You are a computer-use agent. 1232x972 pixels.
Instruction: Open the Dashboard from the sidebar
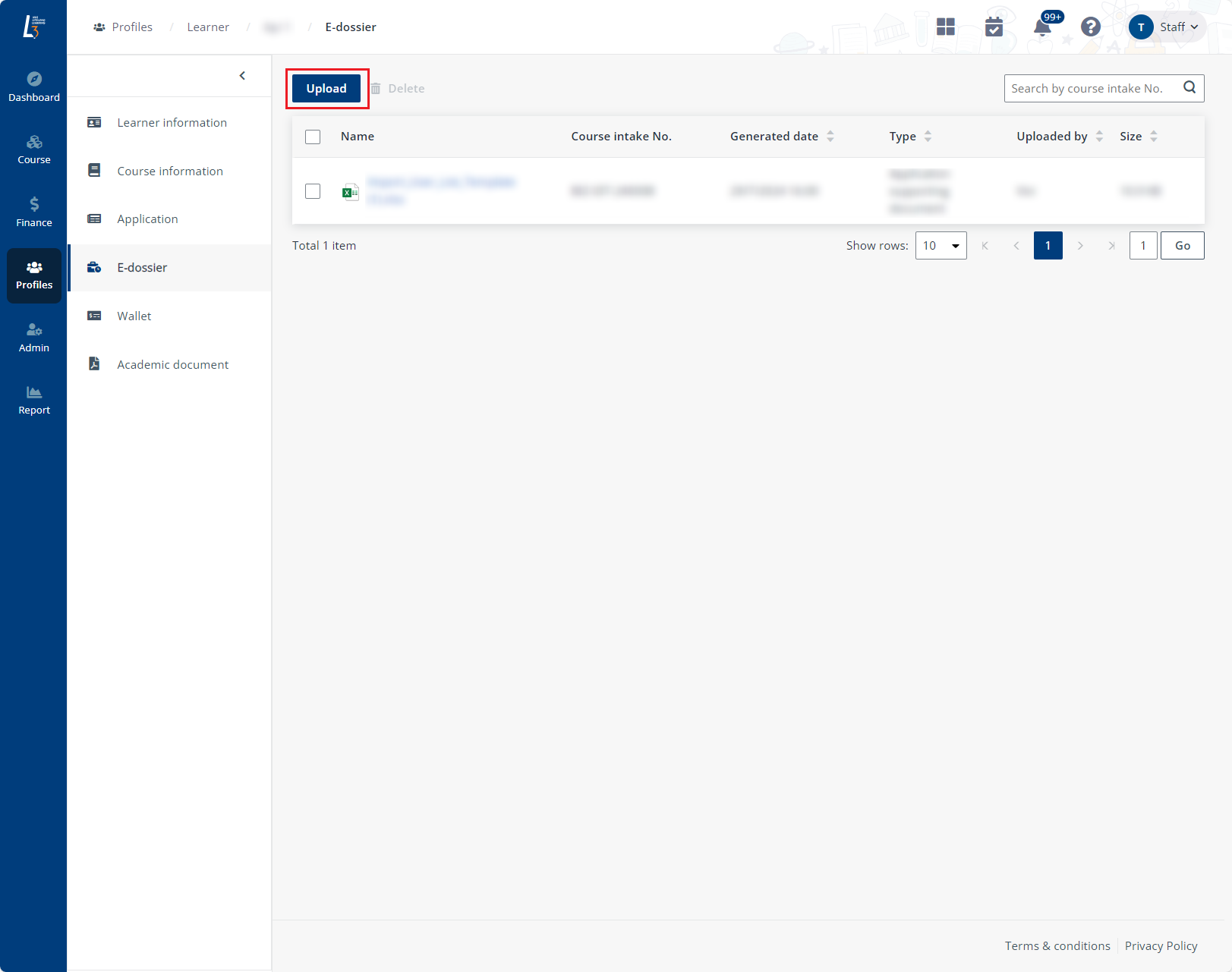[x=33, y=85]
